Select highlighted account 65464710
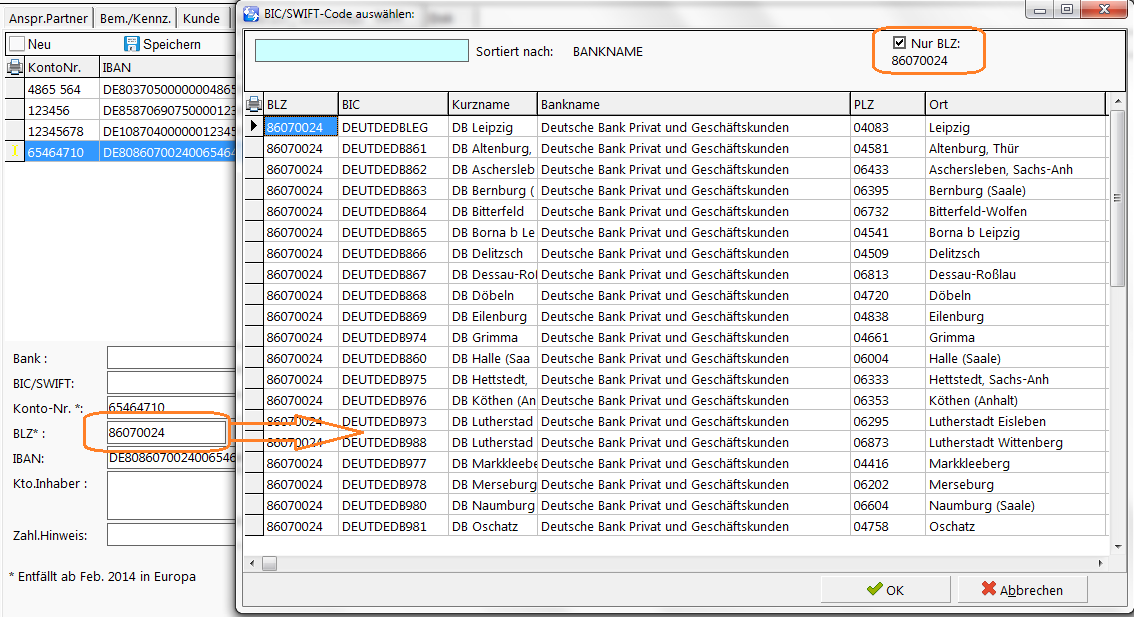The width and height of the screenshot is (1134, 617). (131, 152)
